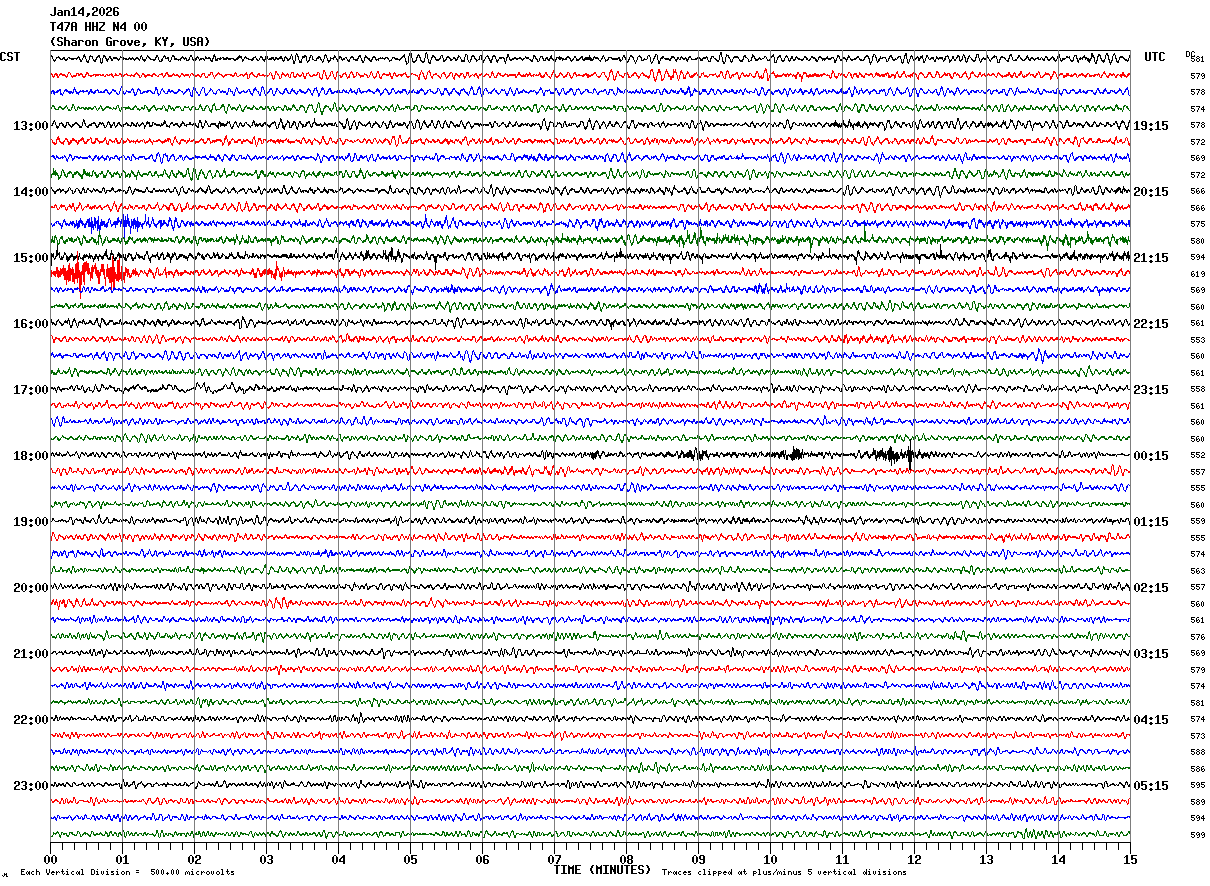Click the TIME (MINUTES) axis title
This screenshot has height=886, width=1210.
603,870
